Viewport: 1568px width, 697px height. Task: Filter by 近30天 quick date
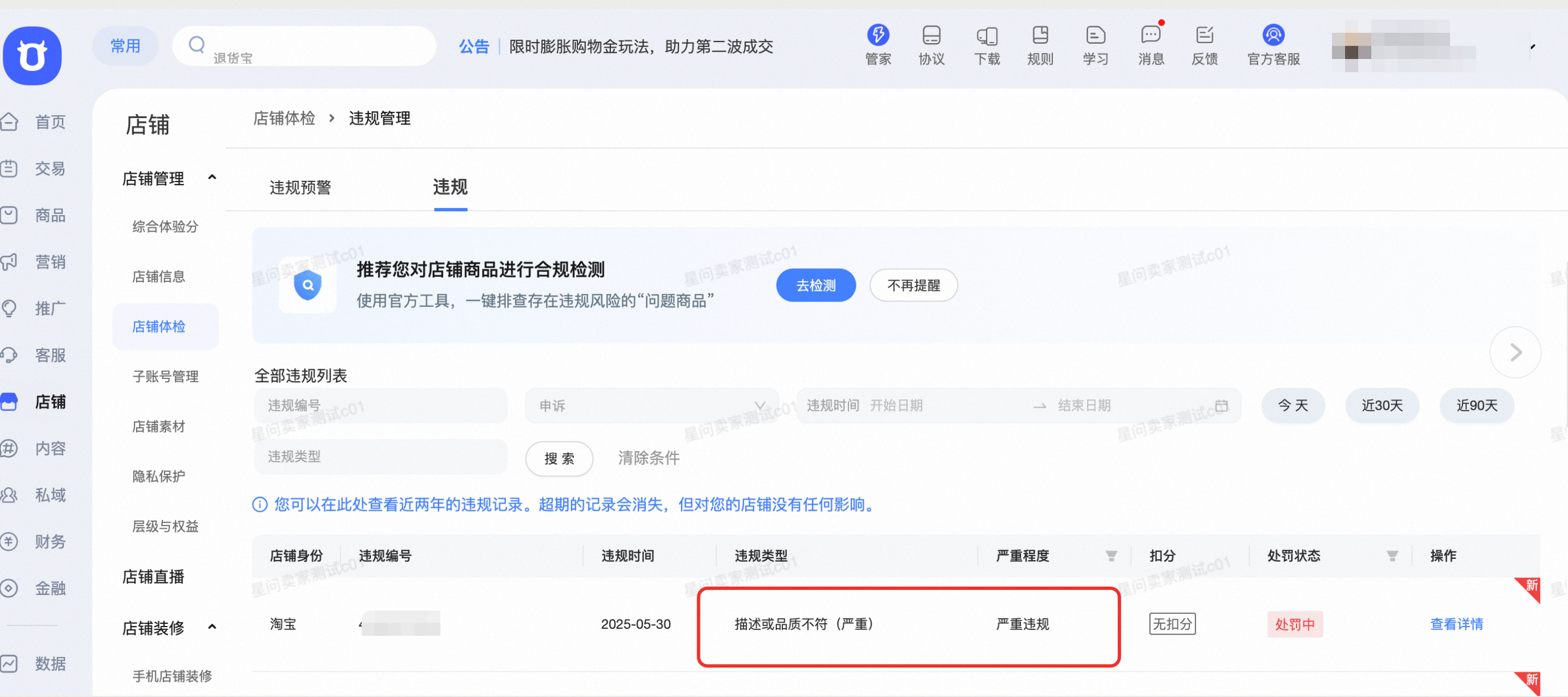pyautogui.click(x=1382, y=405)
